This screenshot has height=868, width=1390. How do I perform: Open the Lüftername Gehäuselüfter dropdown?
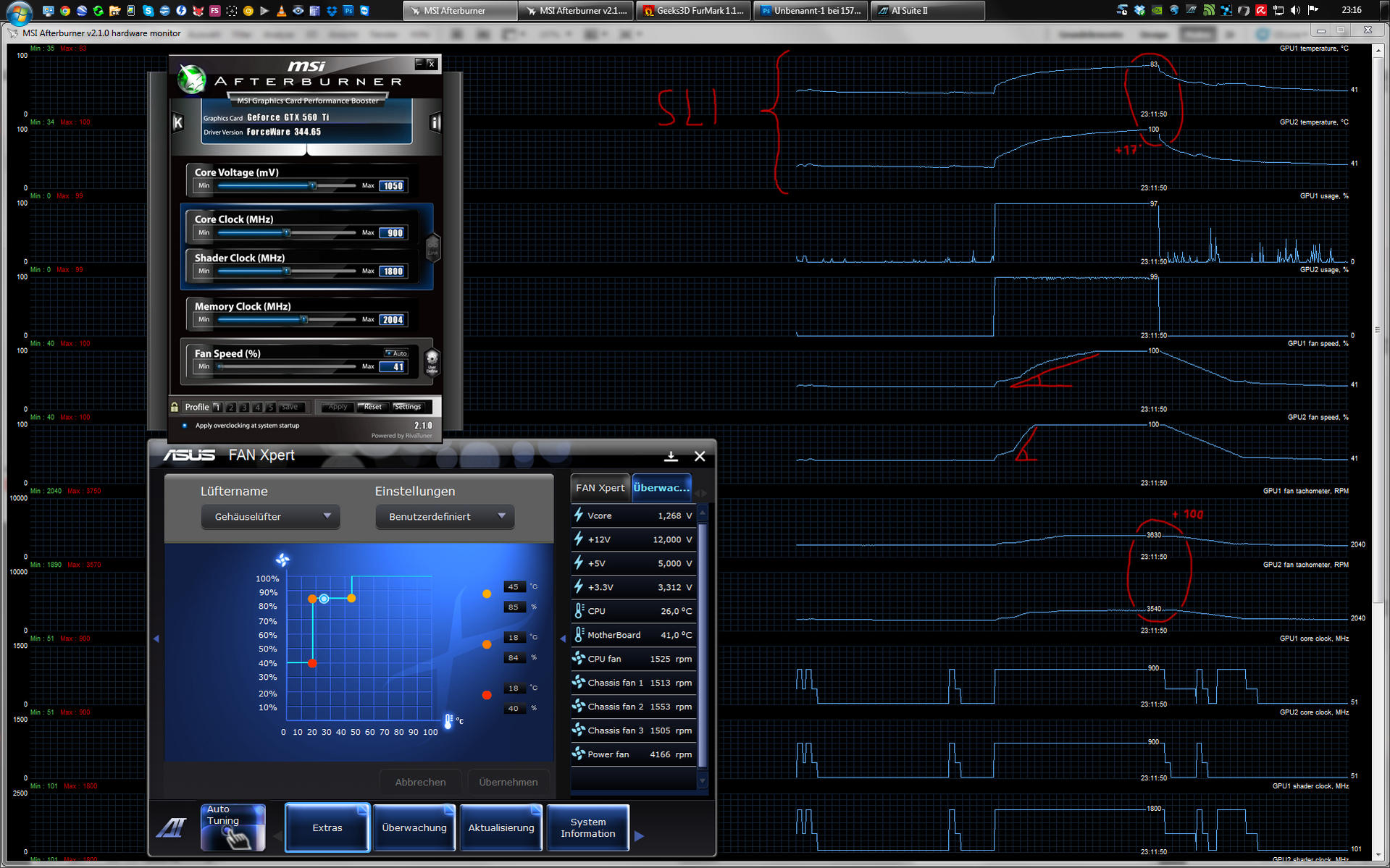pyautogui.click(x=270, y=516)
